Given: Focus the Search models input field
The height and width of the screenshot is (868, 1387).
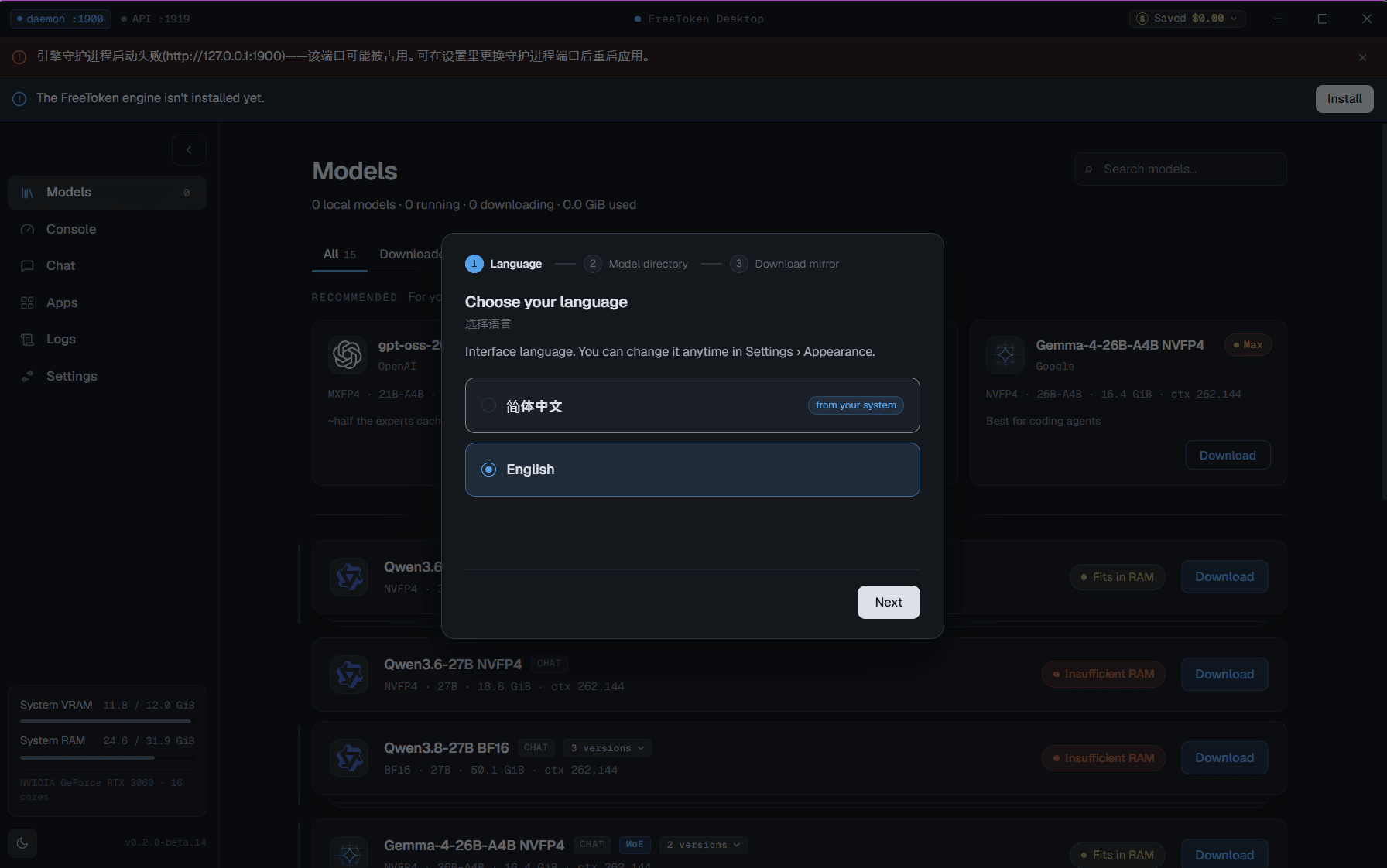Looking at the screenshot, I should [x=1180, y=169].
